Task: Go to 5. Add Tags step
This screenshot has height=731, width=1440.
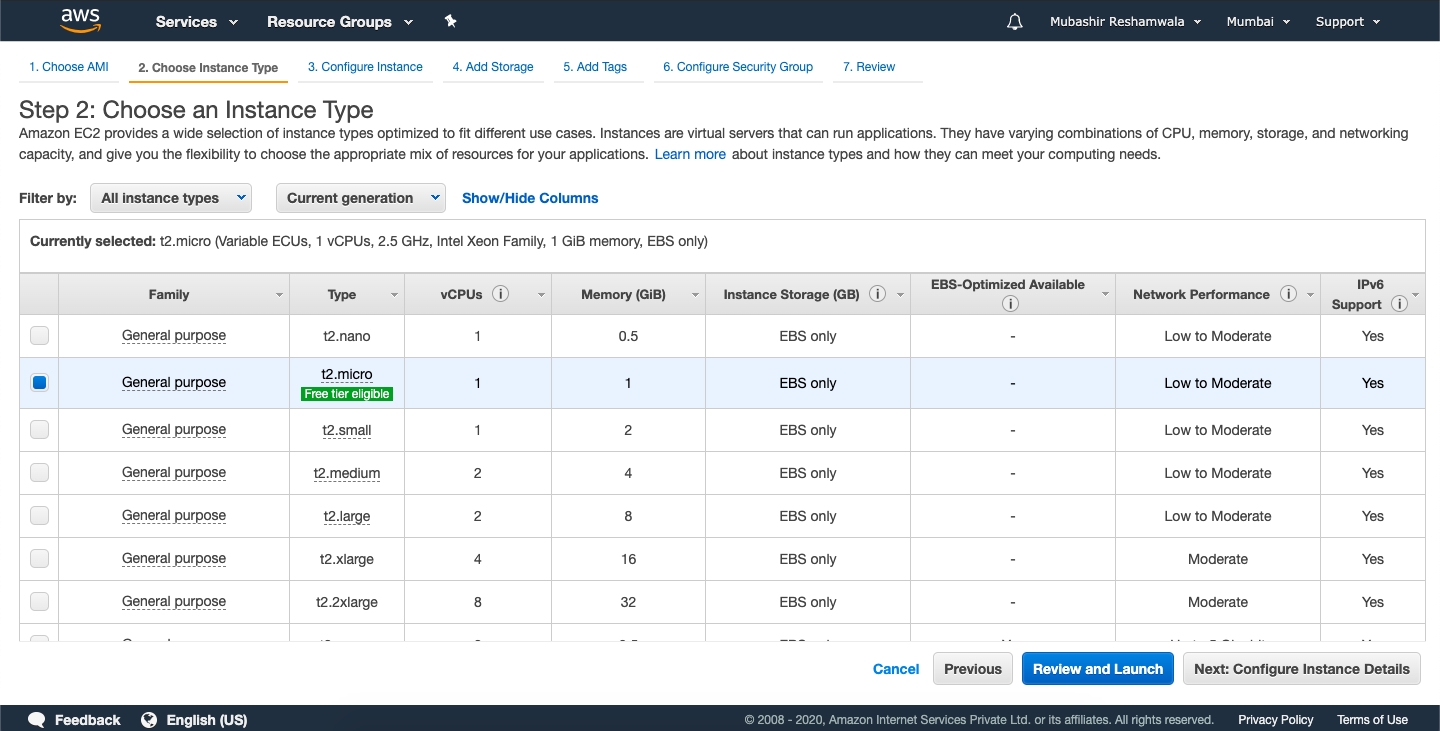Action: pyautogui.click(x=595, y=67)
